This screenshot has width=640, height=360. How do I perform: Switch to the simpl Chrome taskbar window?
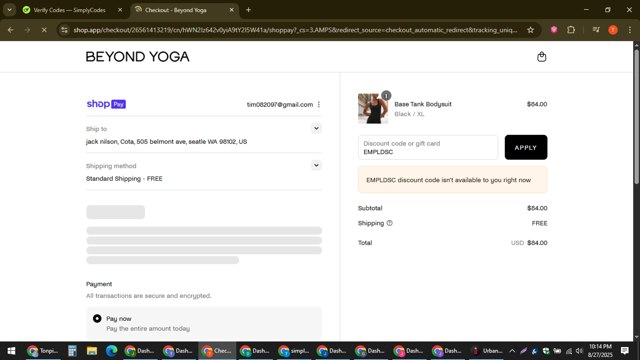click(293, 351)
